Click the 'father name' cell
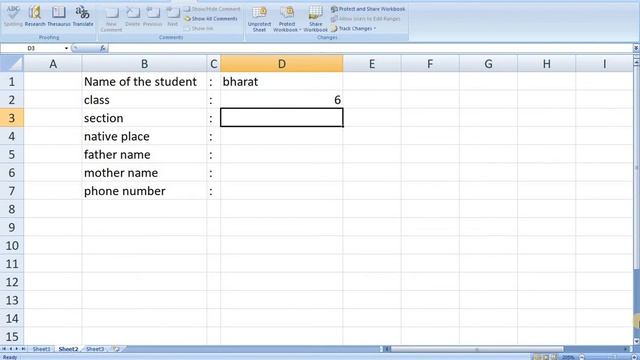This screenshot has height=360, width=640. point(144,154)
